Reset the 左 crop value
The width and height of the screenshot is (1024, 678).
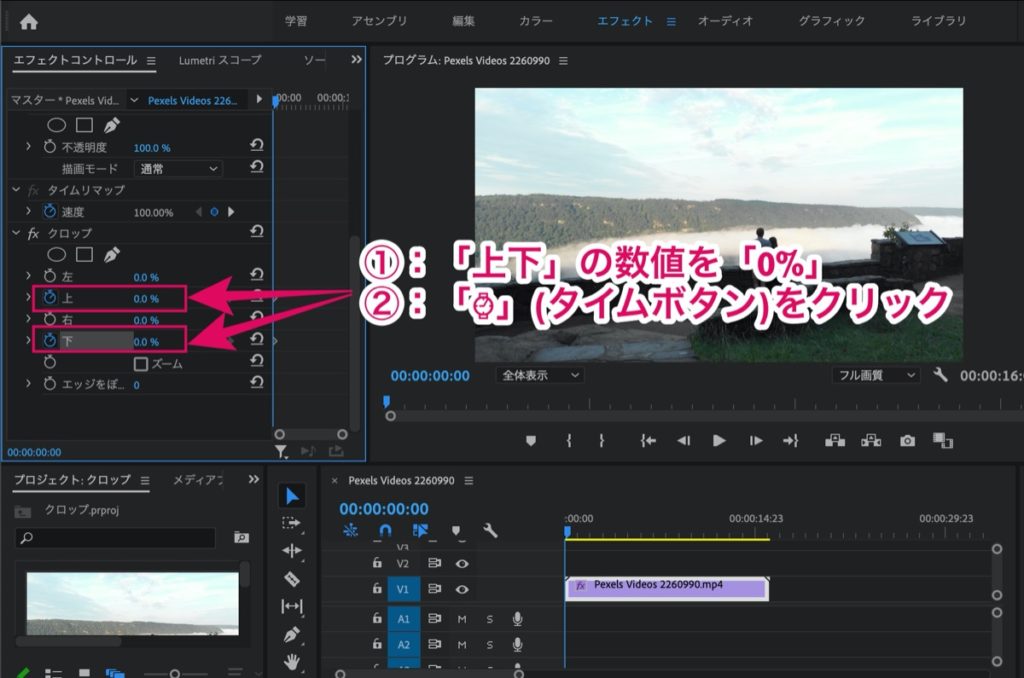point(257,274)
